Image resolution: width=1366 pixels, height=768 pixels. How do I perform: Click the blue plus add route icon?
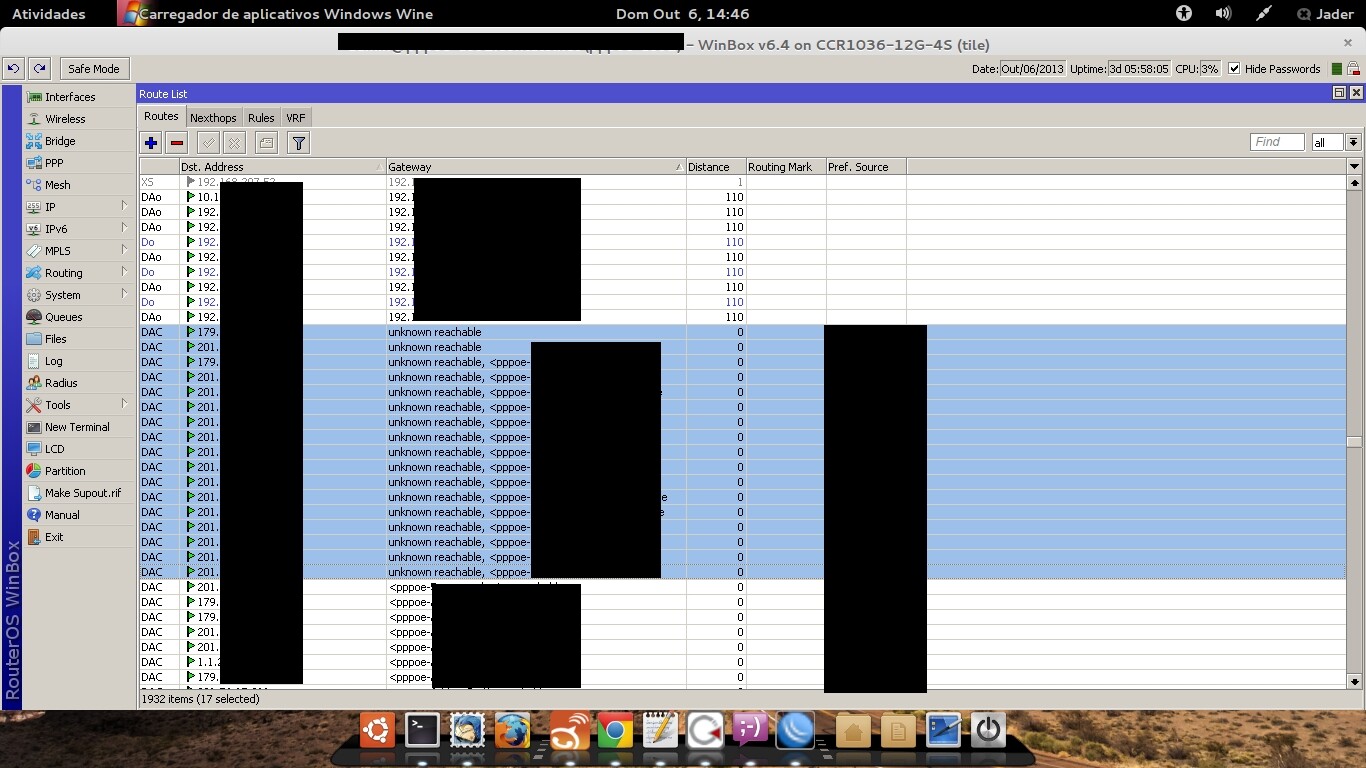click(x=151, y=143)
